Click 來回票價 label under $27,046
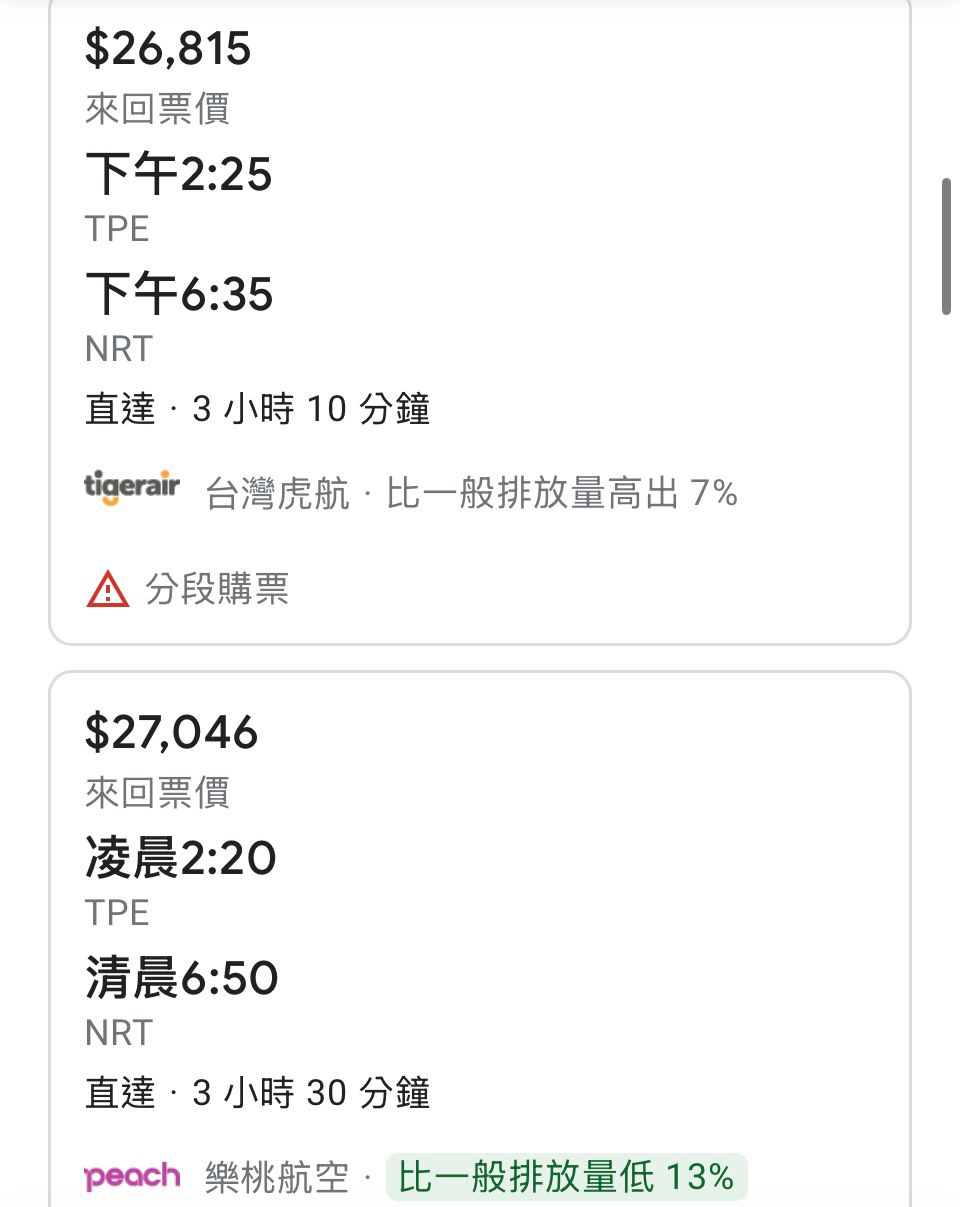Viewport: 960px width, 1207px height. pyautogui.click(x=157, y=793)
